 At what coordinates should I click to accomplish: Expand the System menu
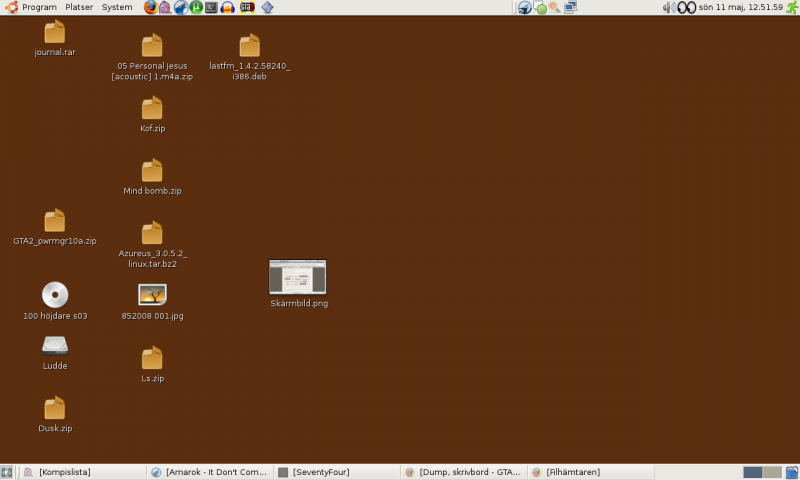point(117,7)
